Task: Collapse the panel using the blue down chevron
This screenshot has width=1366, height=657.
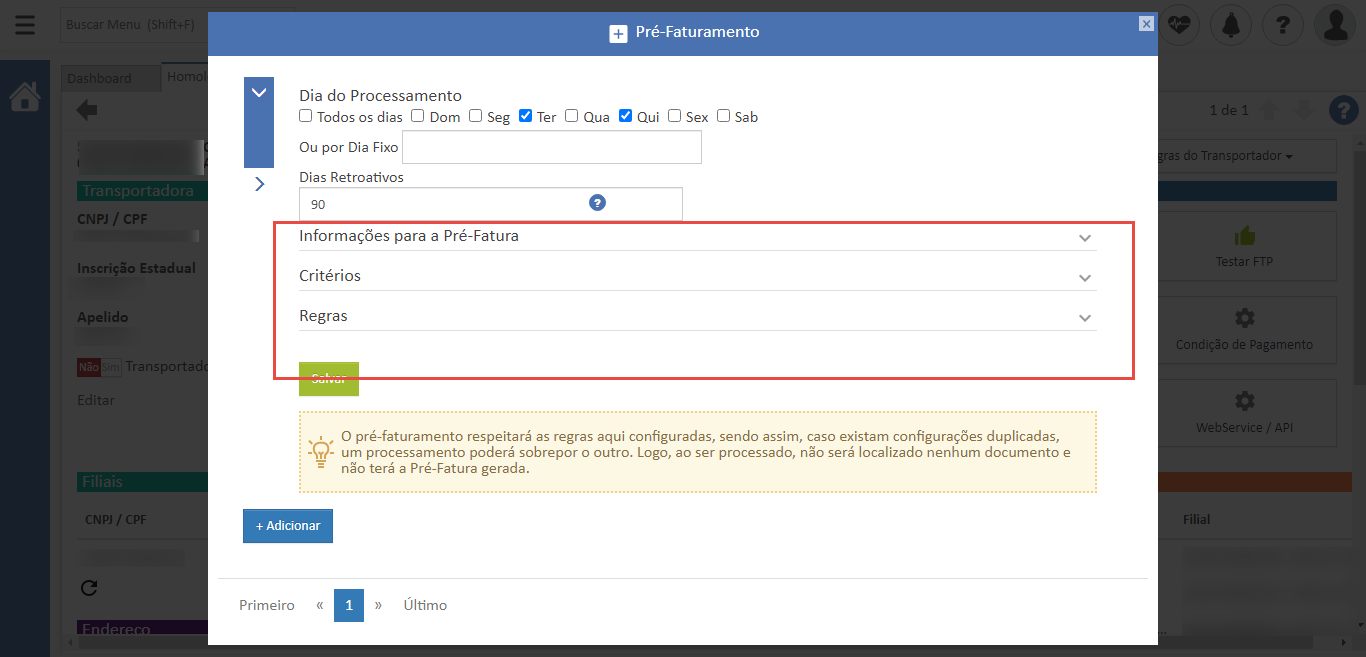Action: [x=259, y=93]
